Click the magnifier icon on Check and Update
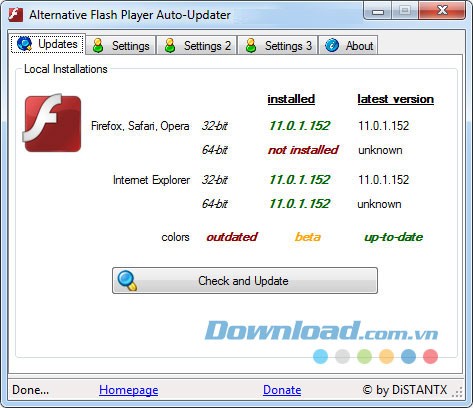Image resolution: width=473 pixels, height=408 pixels. click(x=128, y=281)
